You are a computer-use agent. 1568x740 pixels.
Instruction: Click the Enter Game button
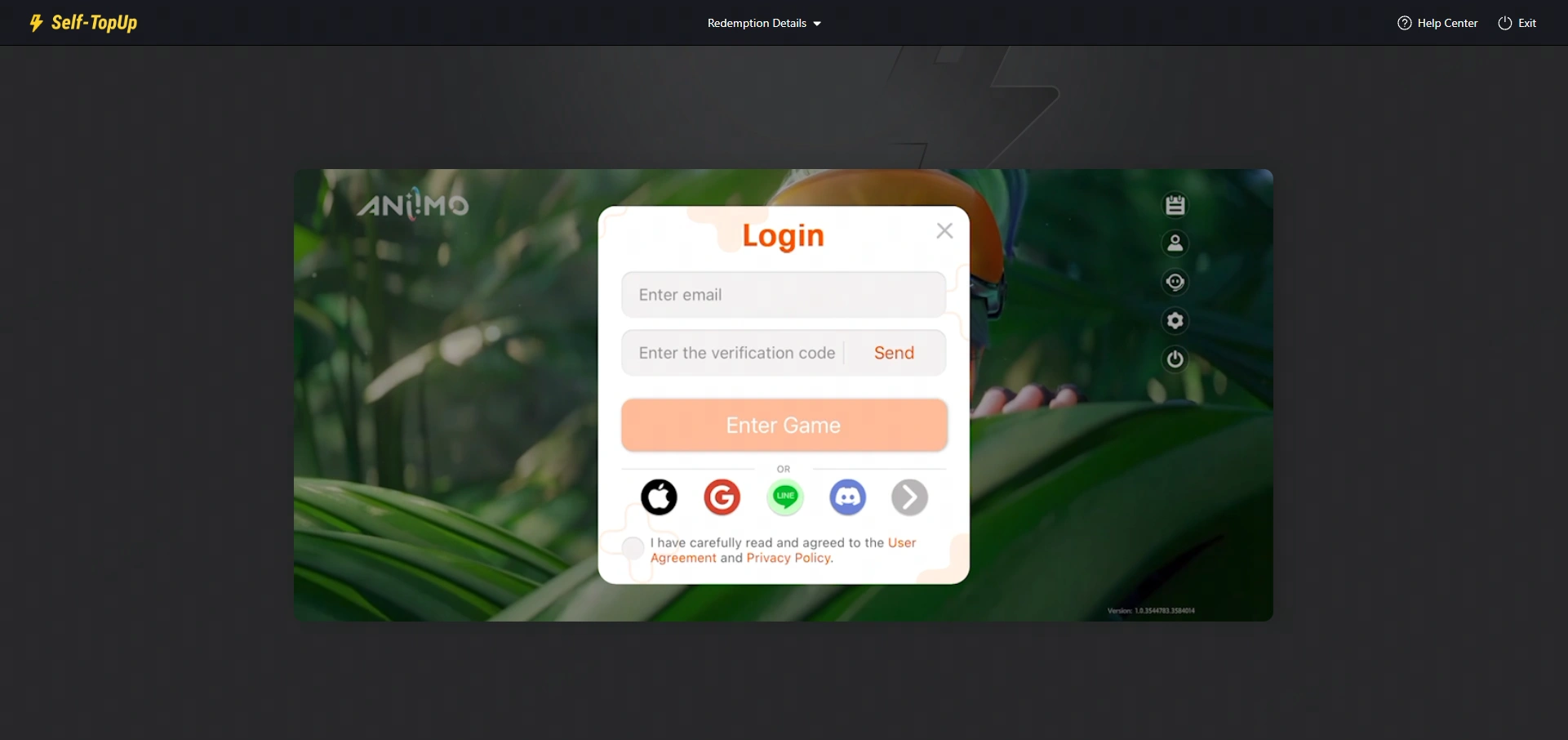[x=784, y=425]
